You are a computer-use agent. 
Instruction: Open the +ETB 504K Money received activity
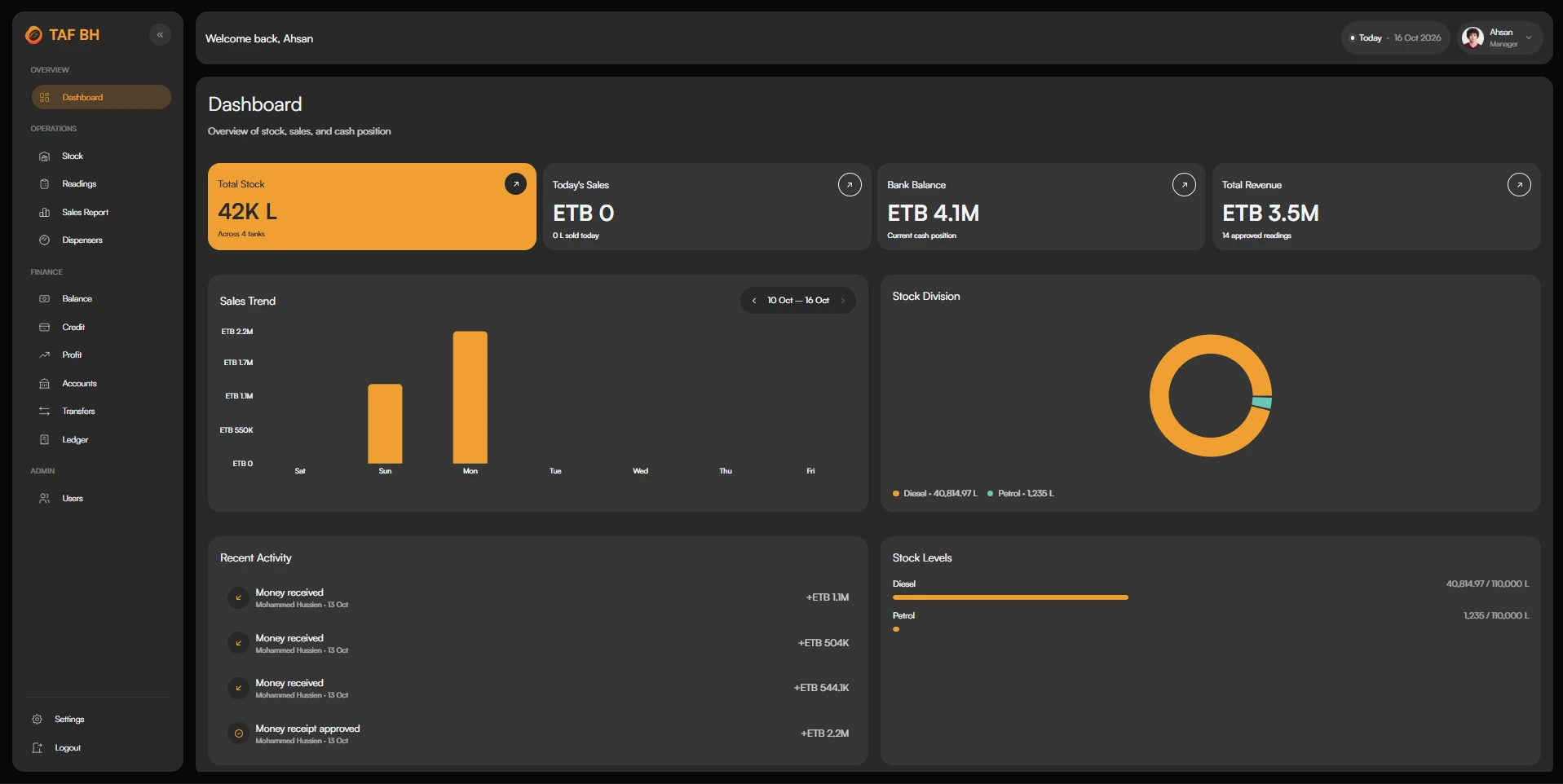pyautogui.click(x=538, y=643)
